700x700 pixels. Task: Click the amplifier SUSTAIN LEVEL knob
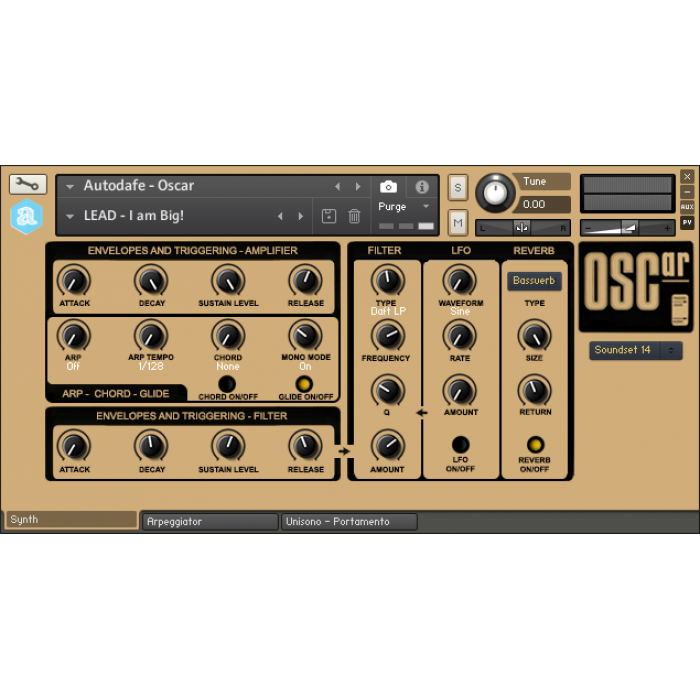point(228,281)
